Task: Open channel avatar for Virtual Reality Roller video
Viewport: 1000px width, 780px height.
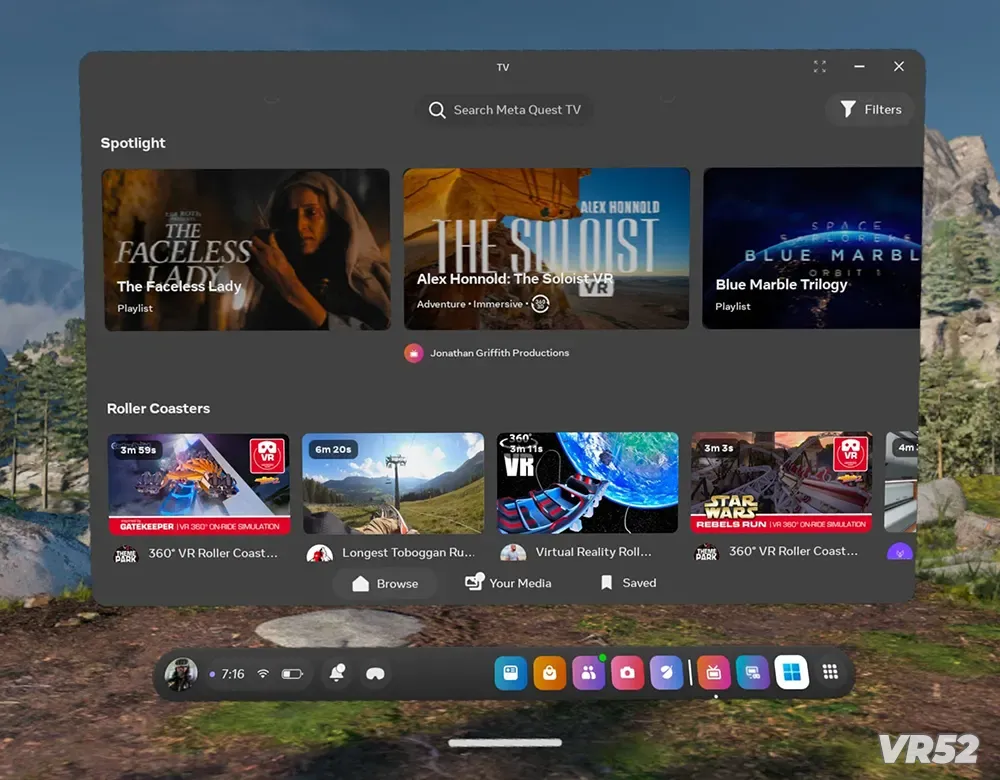Action: pyautogui.click(x=513, y=552)
